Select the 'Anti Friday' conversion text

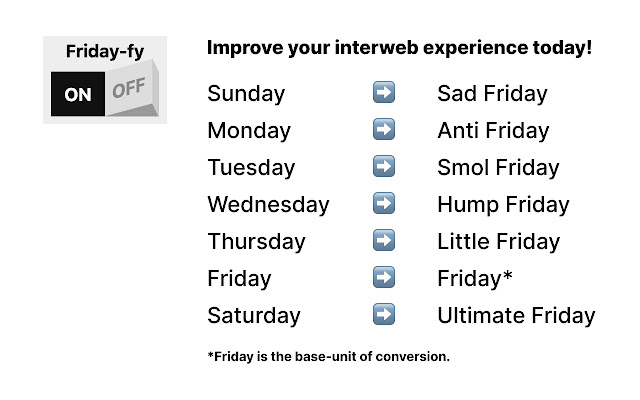493,131
